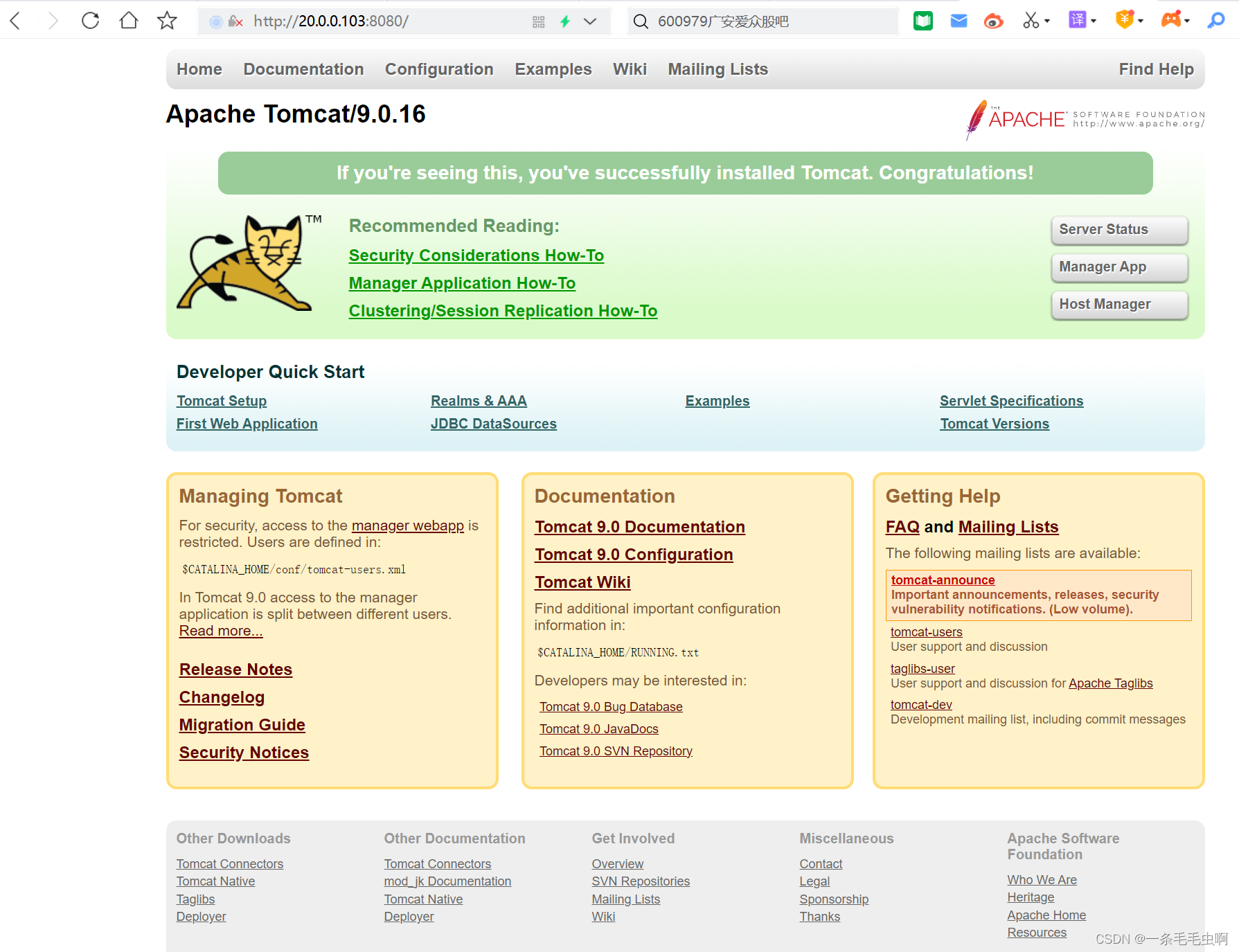Open the Security Notices link
Screen dimensions: 1239x952
pyautogui.click(x=244, y=753)
